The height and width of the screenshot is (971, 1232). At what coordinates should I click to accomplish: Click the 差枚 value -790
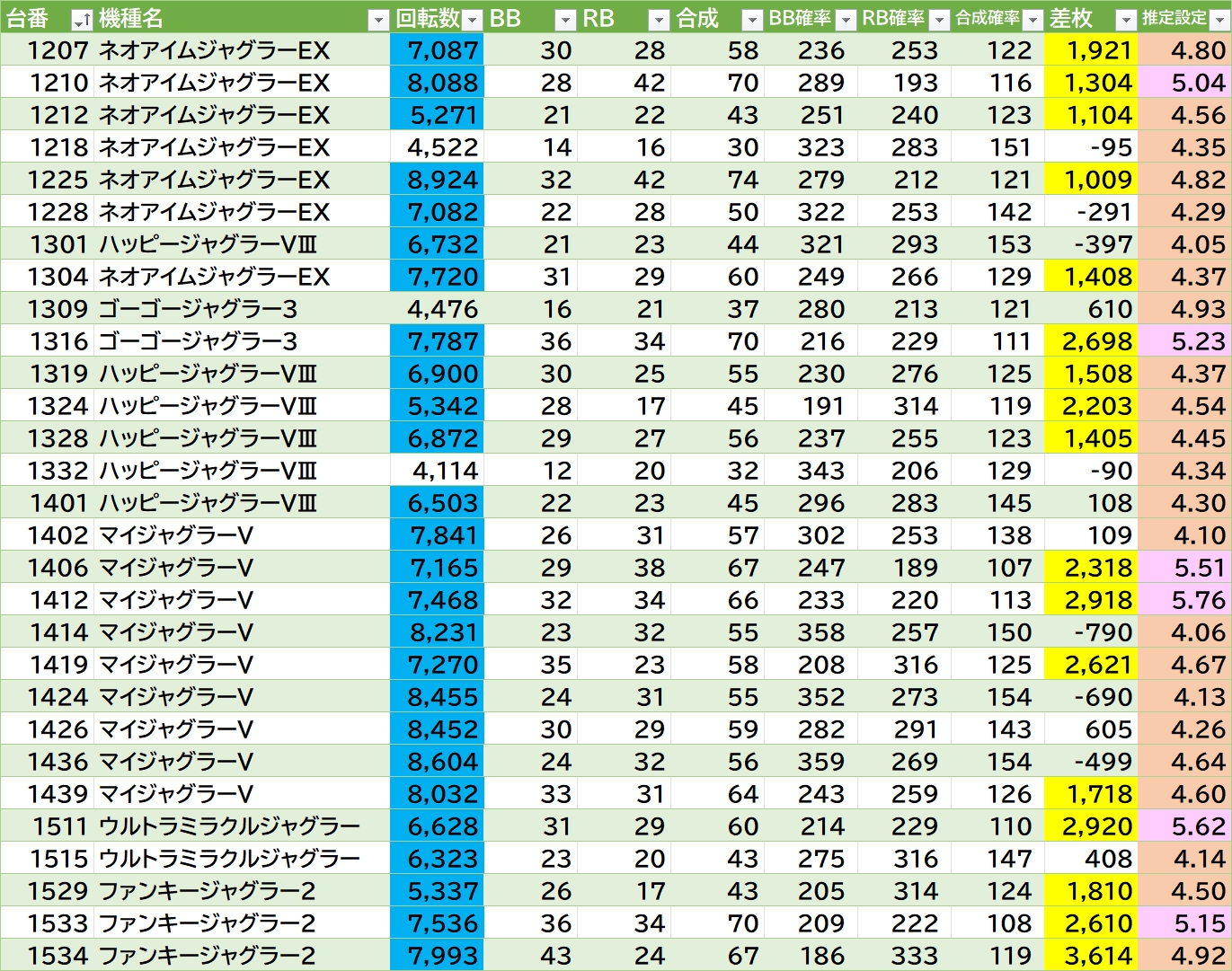pos(1091,632)
